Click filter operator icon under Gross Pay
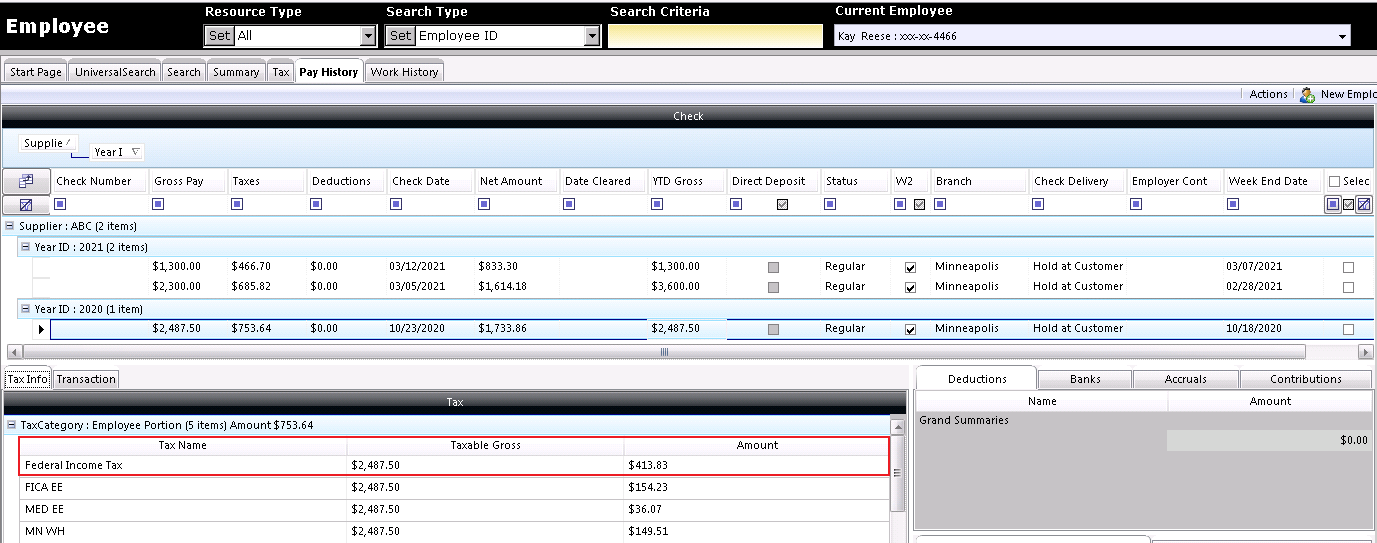This screenshot has width=1377, height=543. point(158,204)
